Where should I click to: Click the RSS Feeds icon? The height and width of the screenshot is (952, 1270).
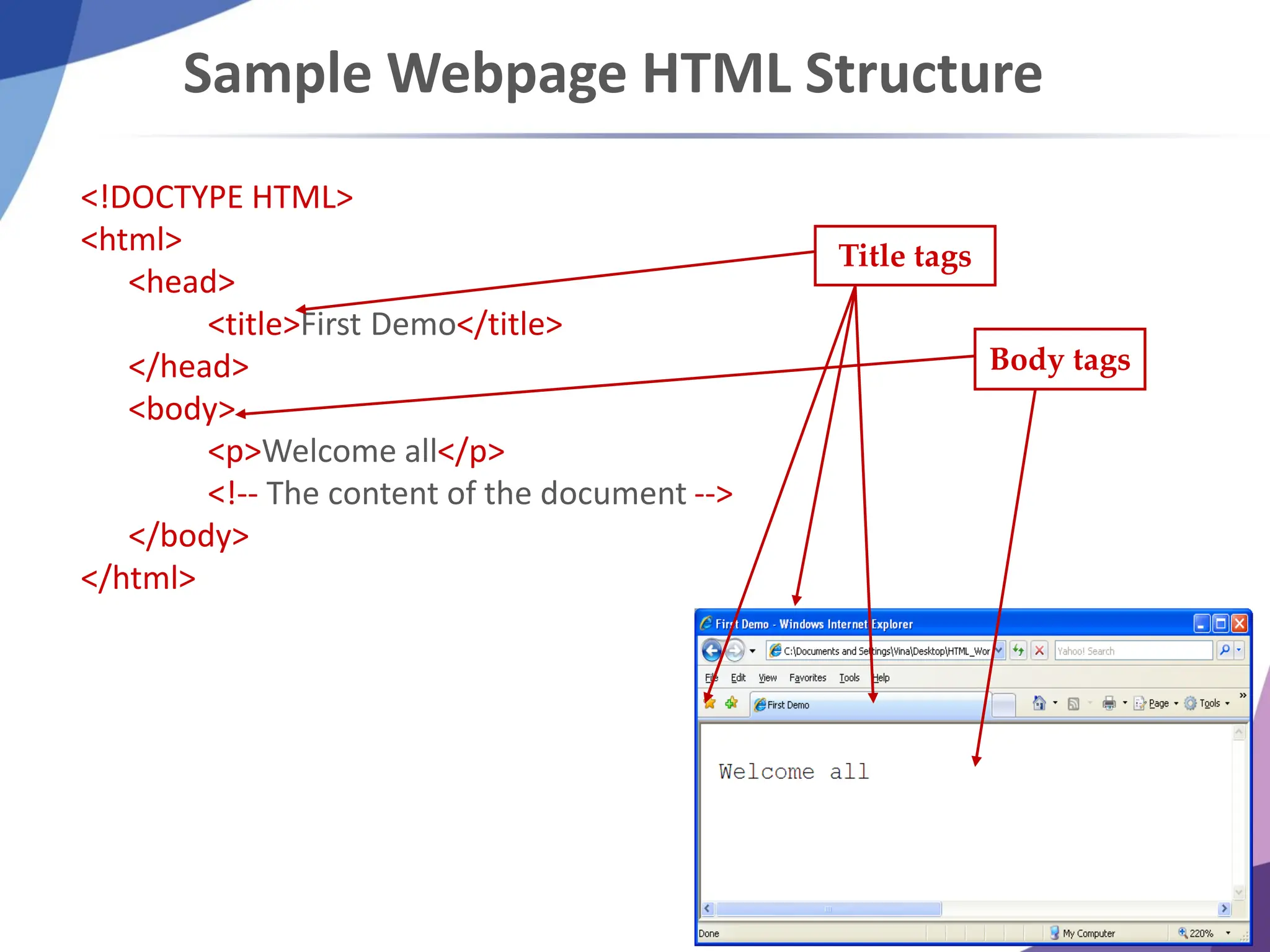point(1073,703)
